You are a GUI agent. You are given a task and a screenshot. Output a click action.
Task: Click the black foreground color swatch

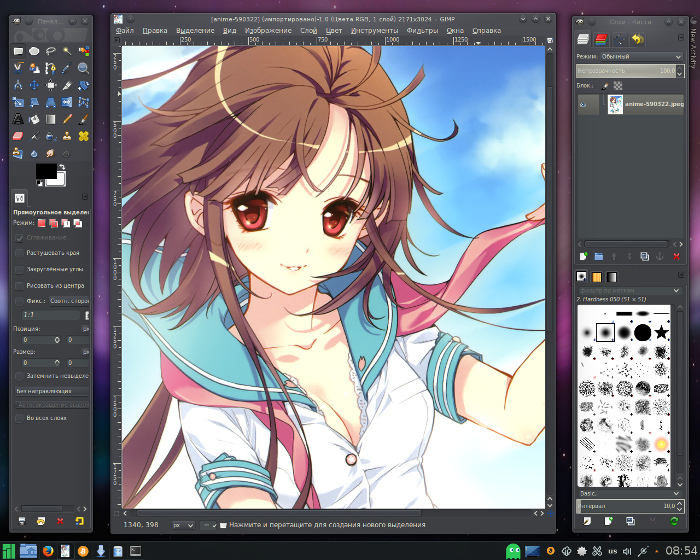point(46,170)
